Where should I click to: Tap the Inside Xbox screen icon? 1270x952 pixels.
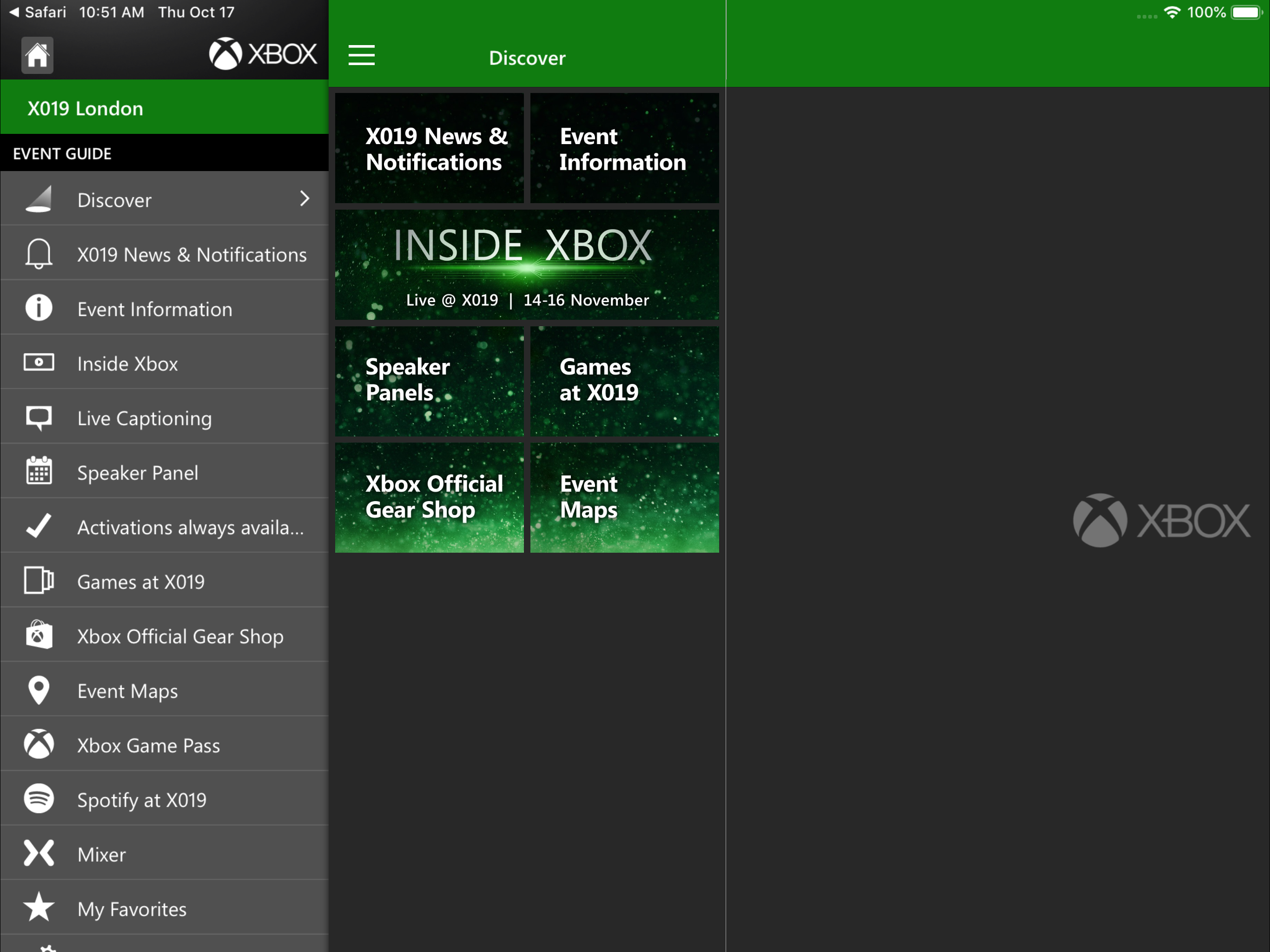tap(39, 362)
